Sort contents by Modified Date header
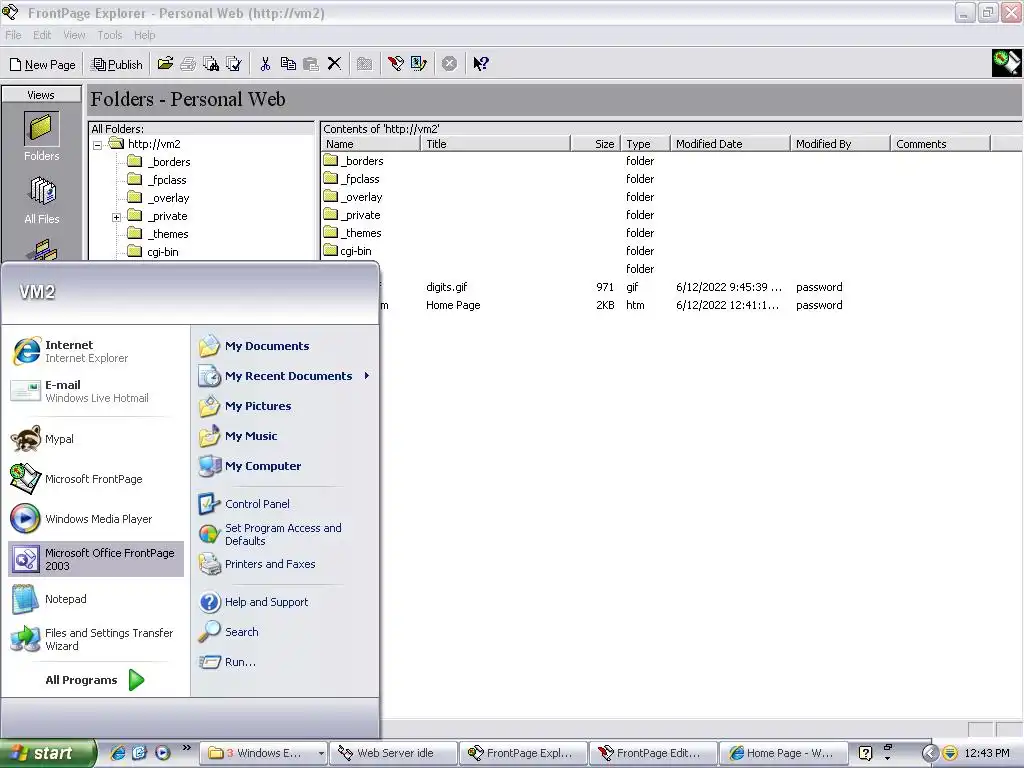 pyautogui.click(x=730, y=144)
